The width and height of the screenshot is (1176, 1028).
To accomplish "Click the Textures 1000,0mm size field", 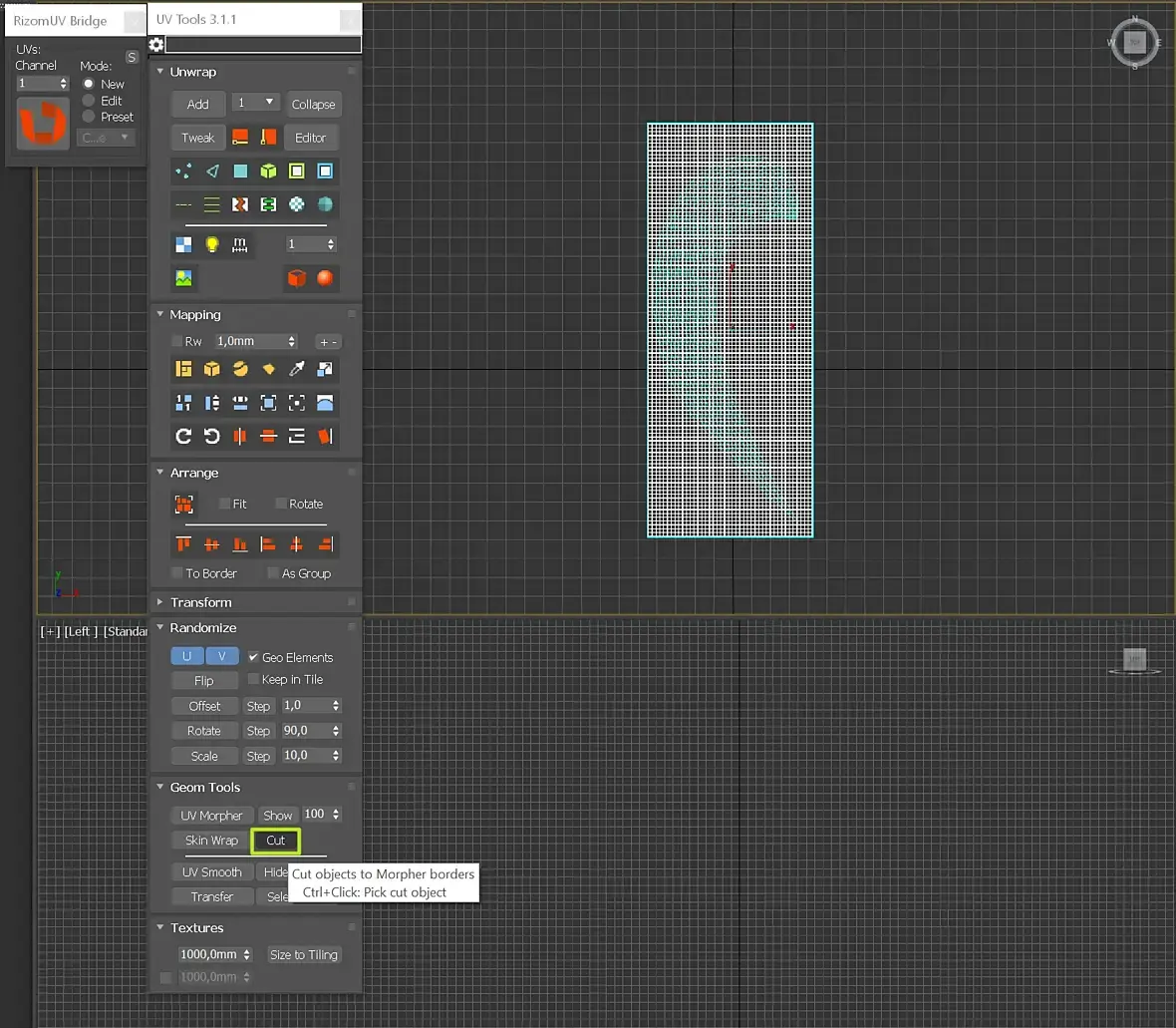I will [208, 954].
